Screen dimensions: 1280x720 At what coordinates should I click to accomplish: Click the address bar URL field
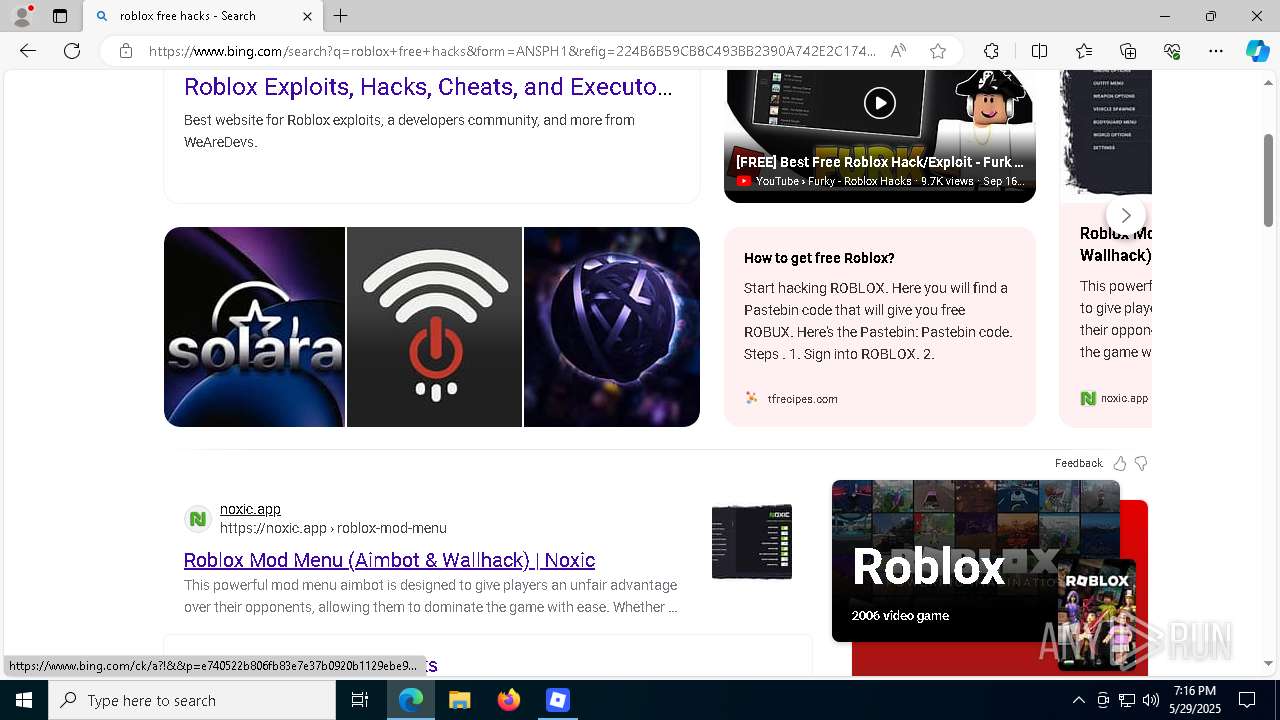point(512,51)
